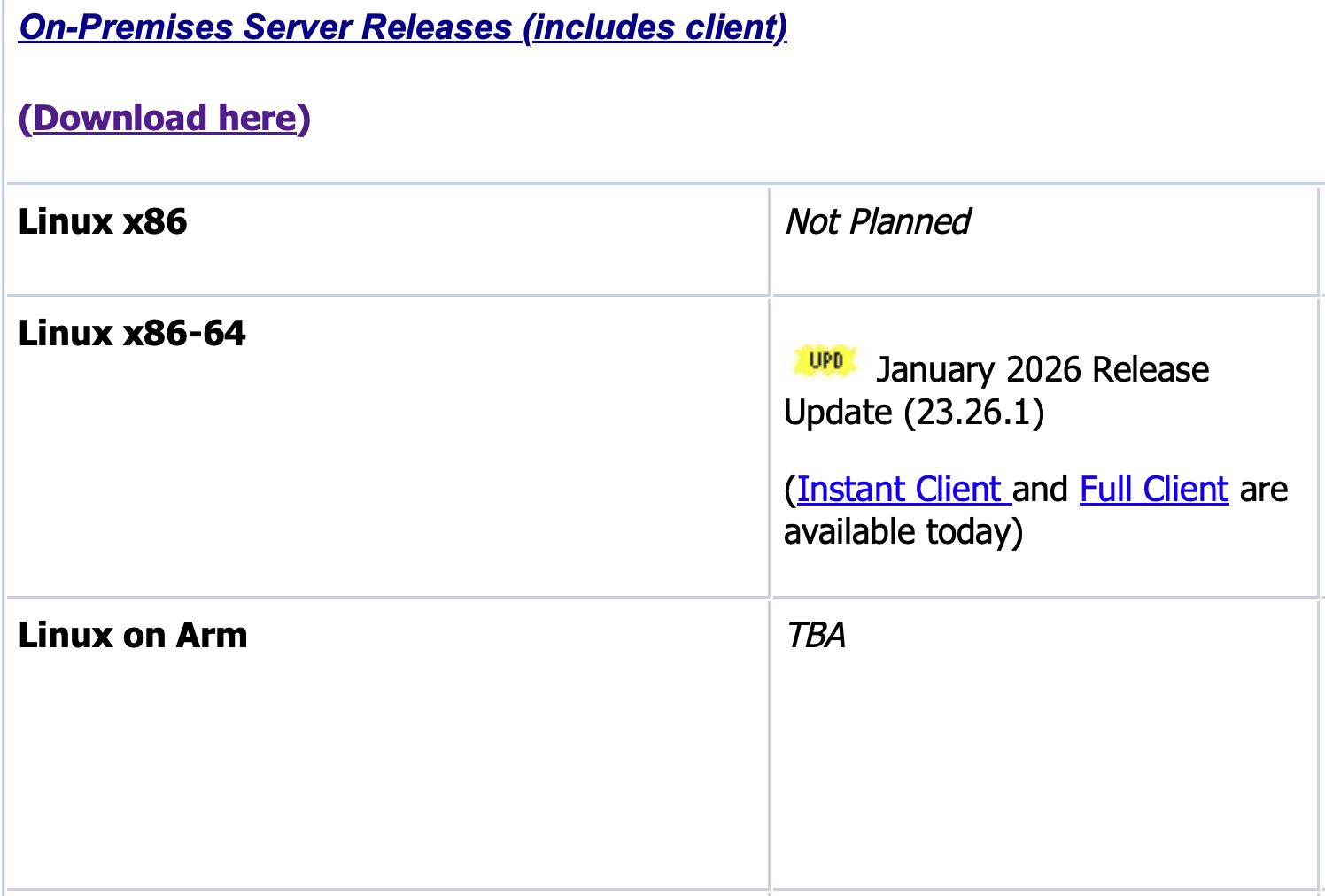1325x896 pixels.
Task: Click the "(23.26.1)" version number
Action: pyautogui.click(x=974, y=413)
